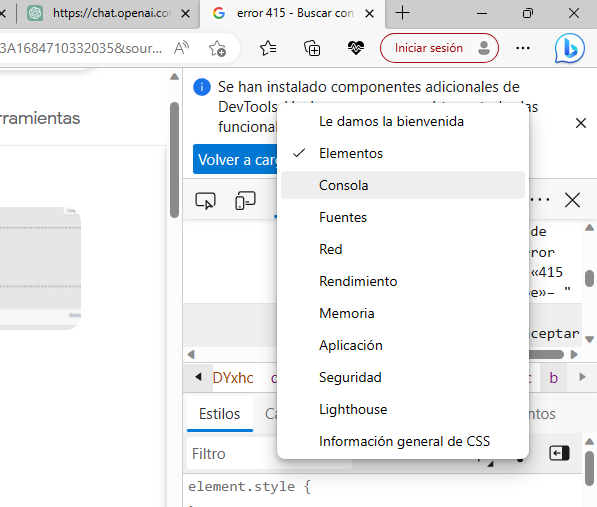
Task: Toggle device emulation toolbar icon
Action: [x=245, y=200]
